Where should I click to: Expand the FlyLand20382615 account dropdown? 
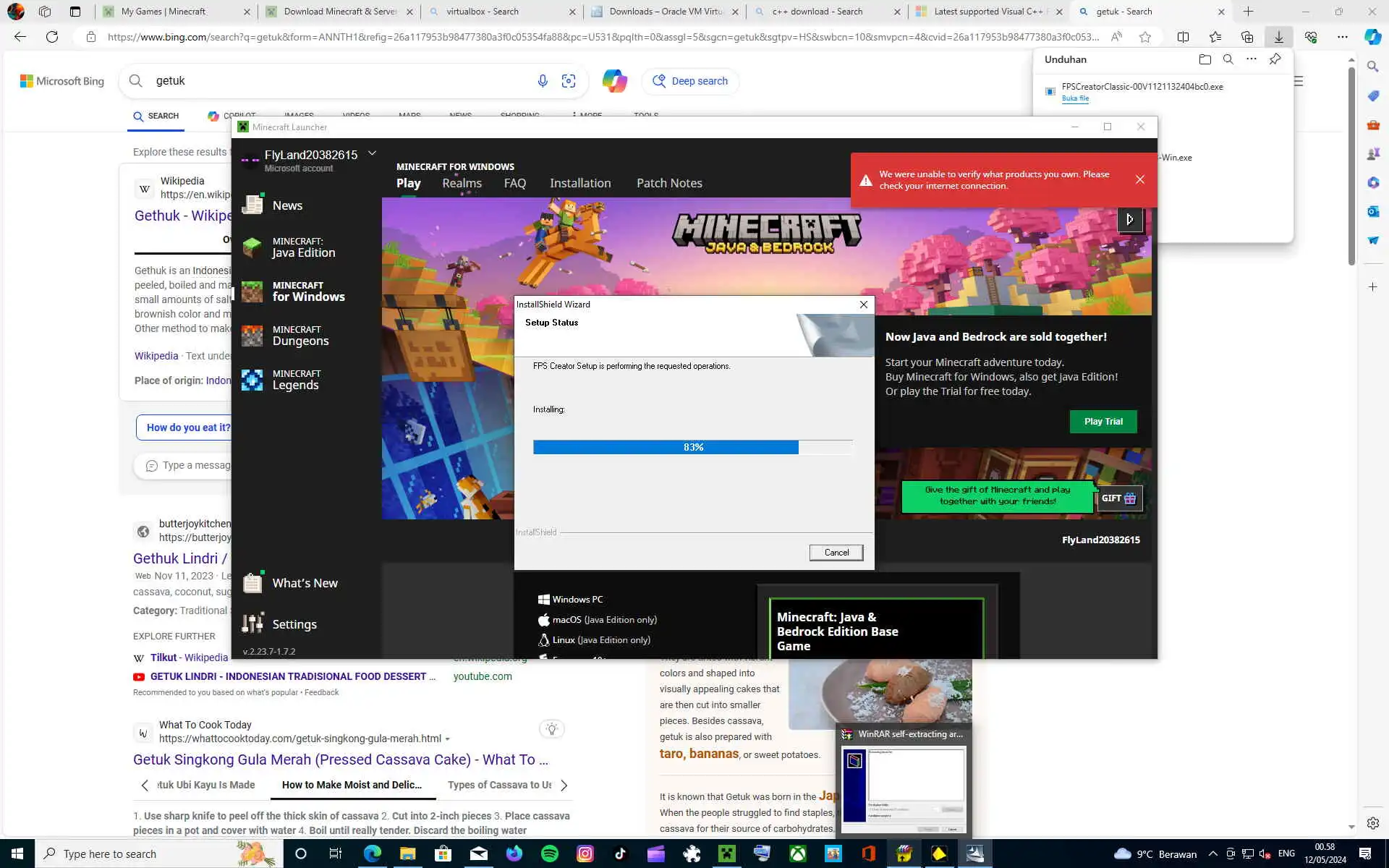372,153
